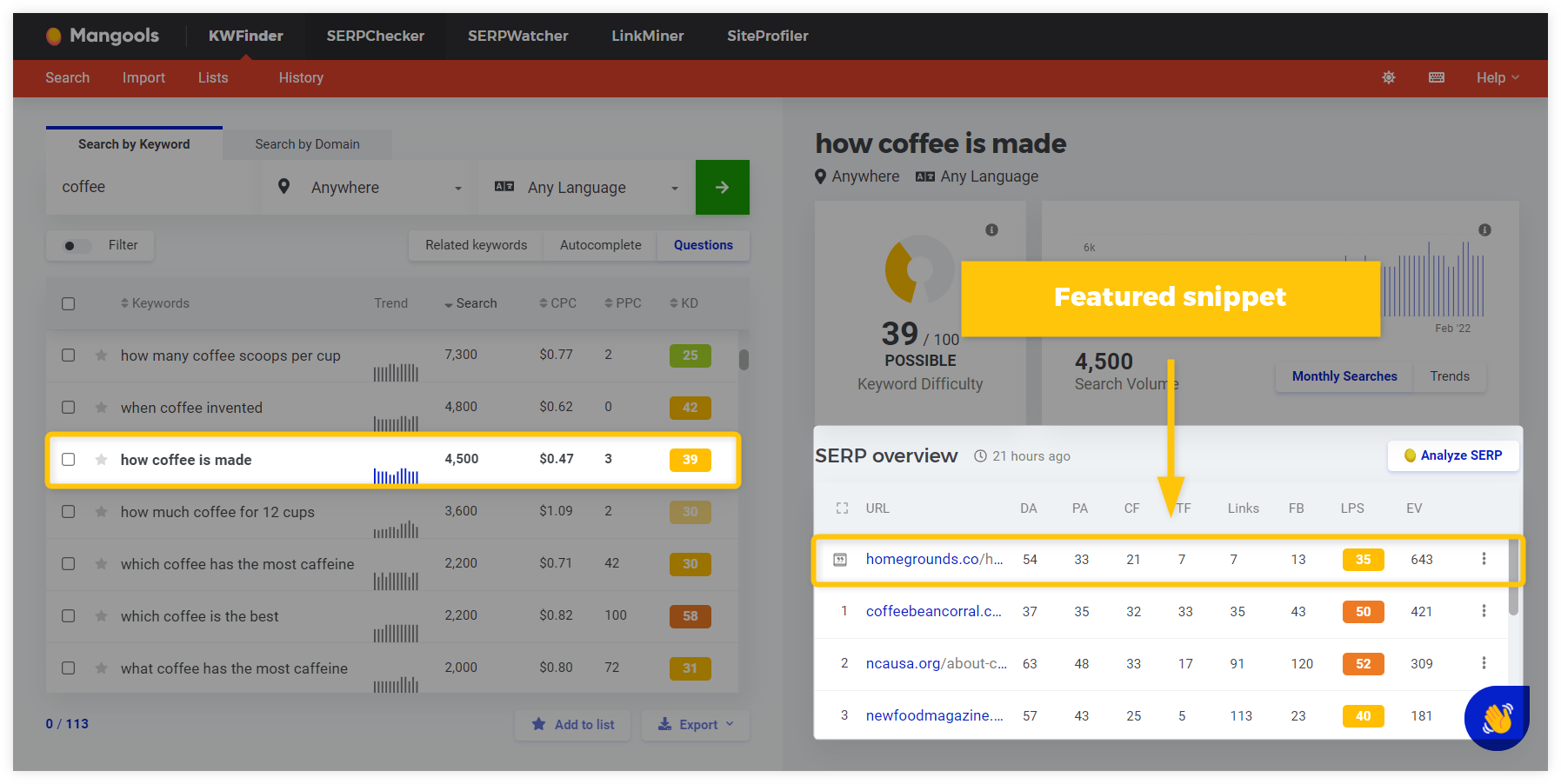Open coffeebeancorral result link

pos(933,611)
